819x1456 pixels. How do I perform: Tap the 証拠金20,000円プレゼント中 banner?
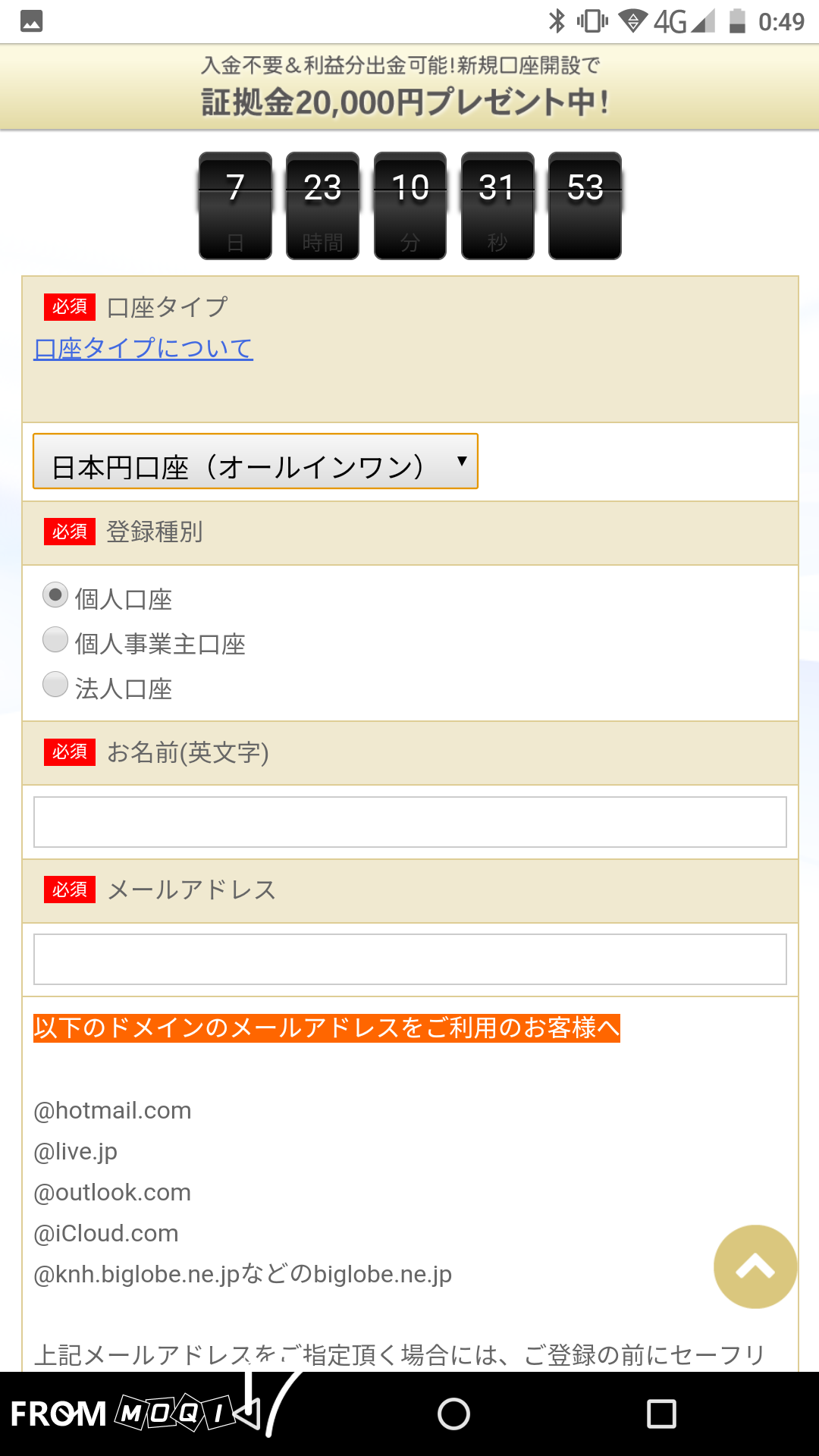click(x=408, y=87)
